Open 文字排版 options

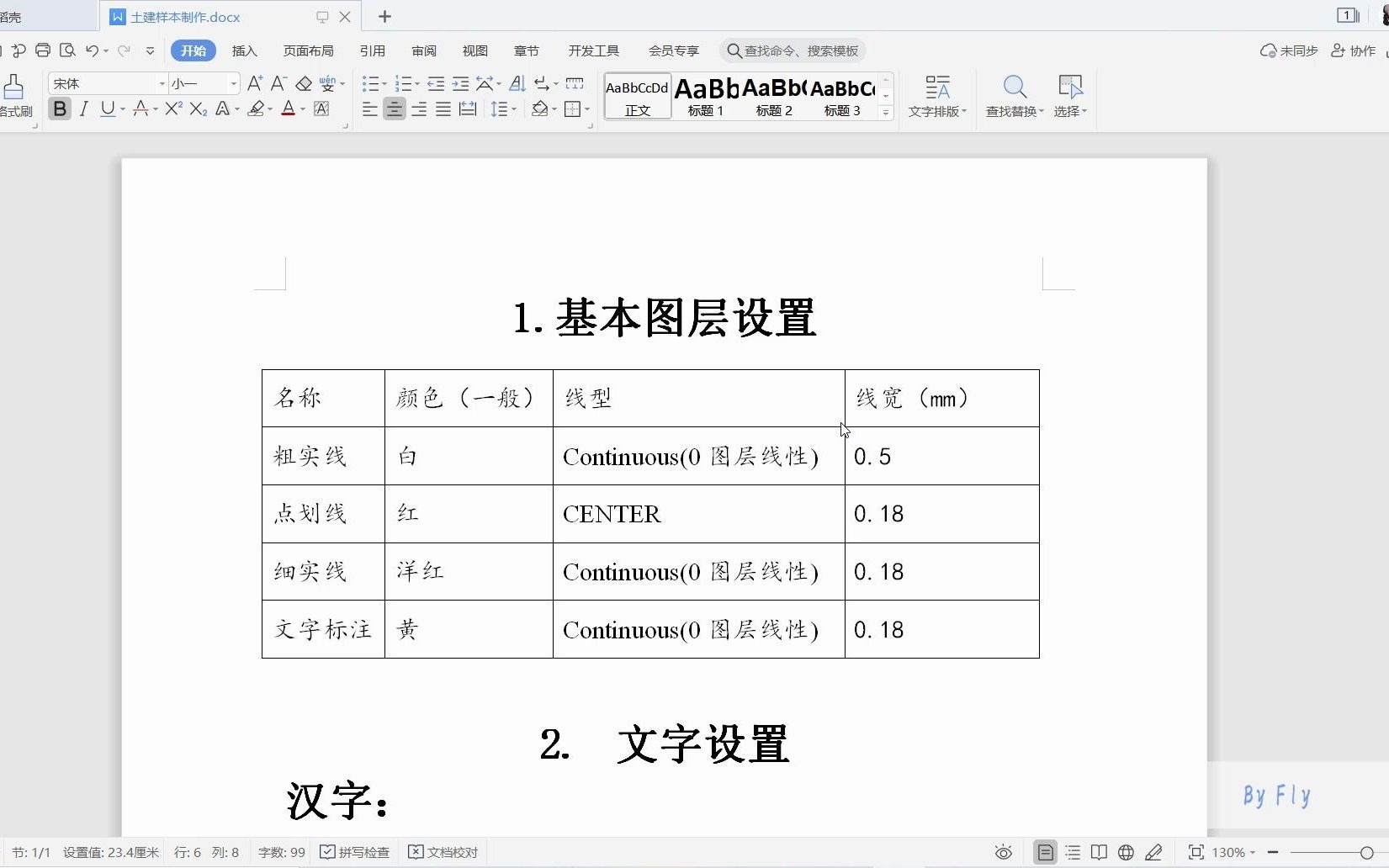[x=936, y=97]
